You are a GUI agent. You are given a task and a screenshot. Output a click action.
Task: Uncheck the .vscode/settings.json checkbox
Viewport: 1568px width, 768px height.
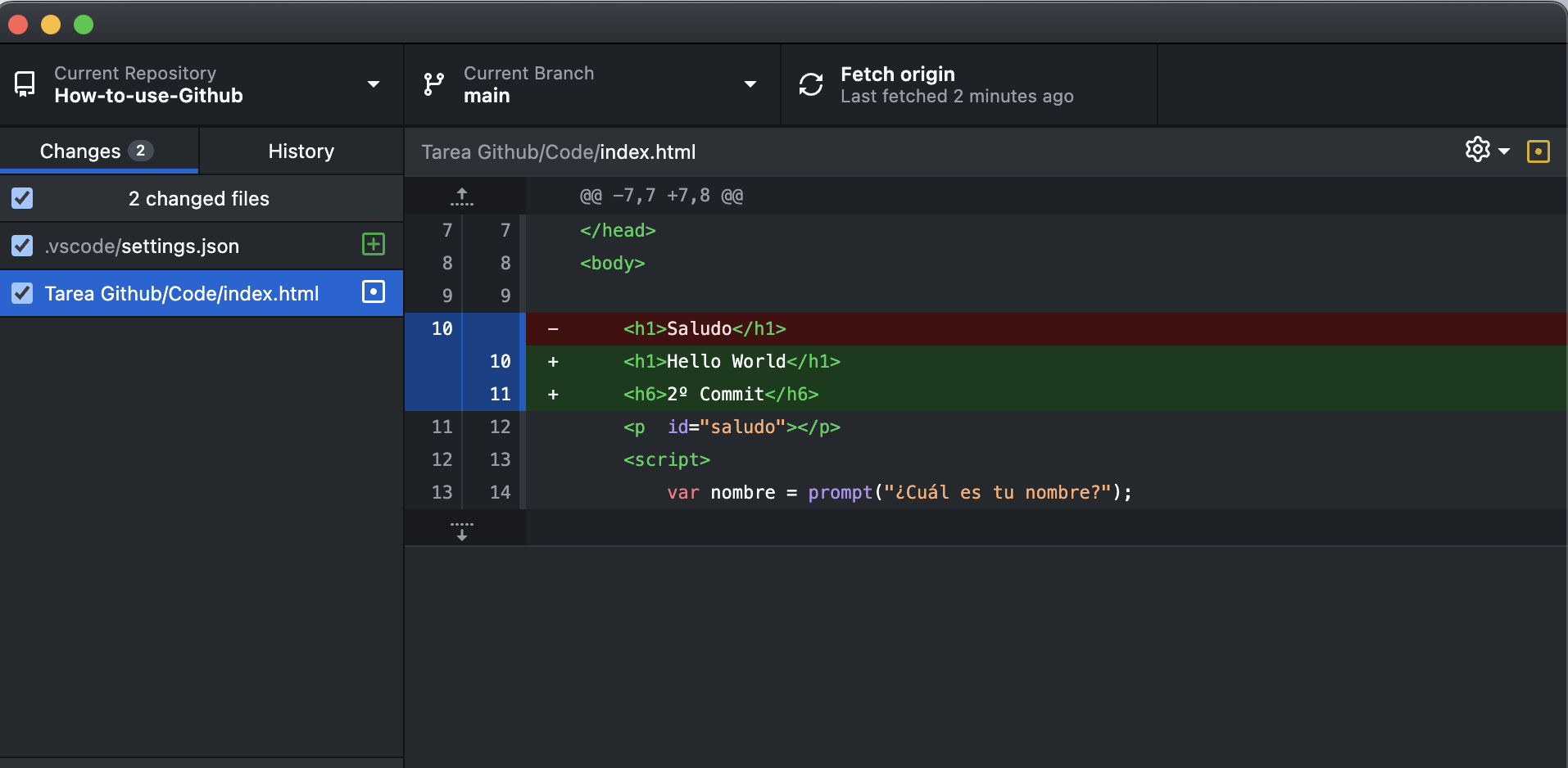coord(22,246)
